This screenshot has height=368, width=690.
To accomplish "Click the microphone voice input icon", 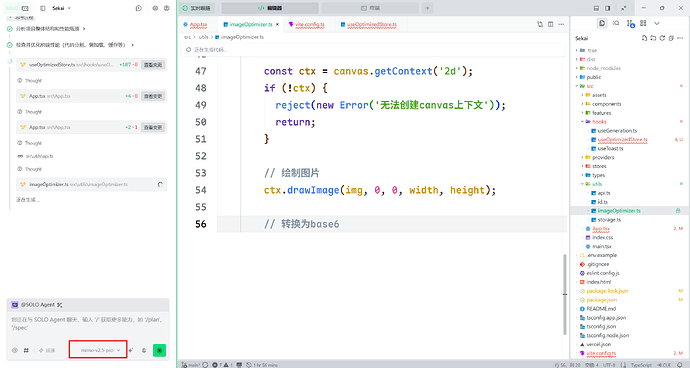I will pyautogui.click(x=144, y=350).
